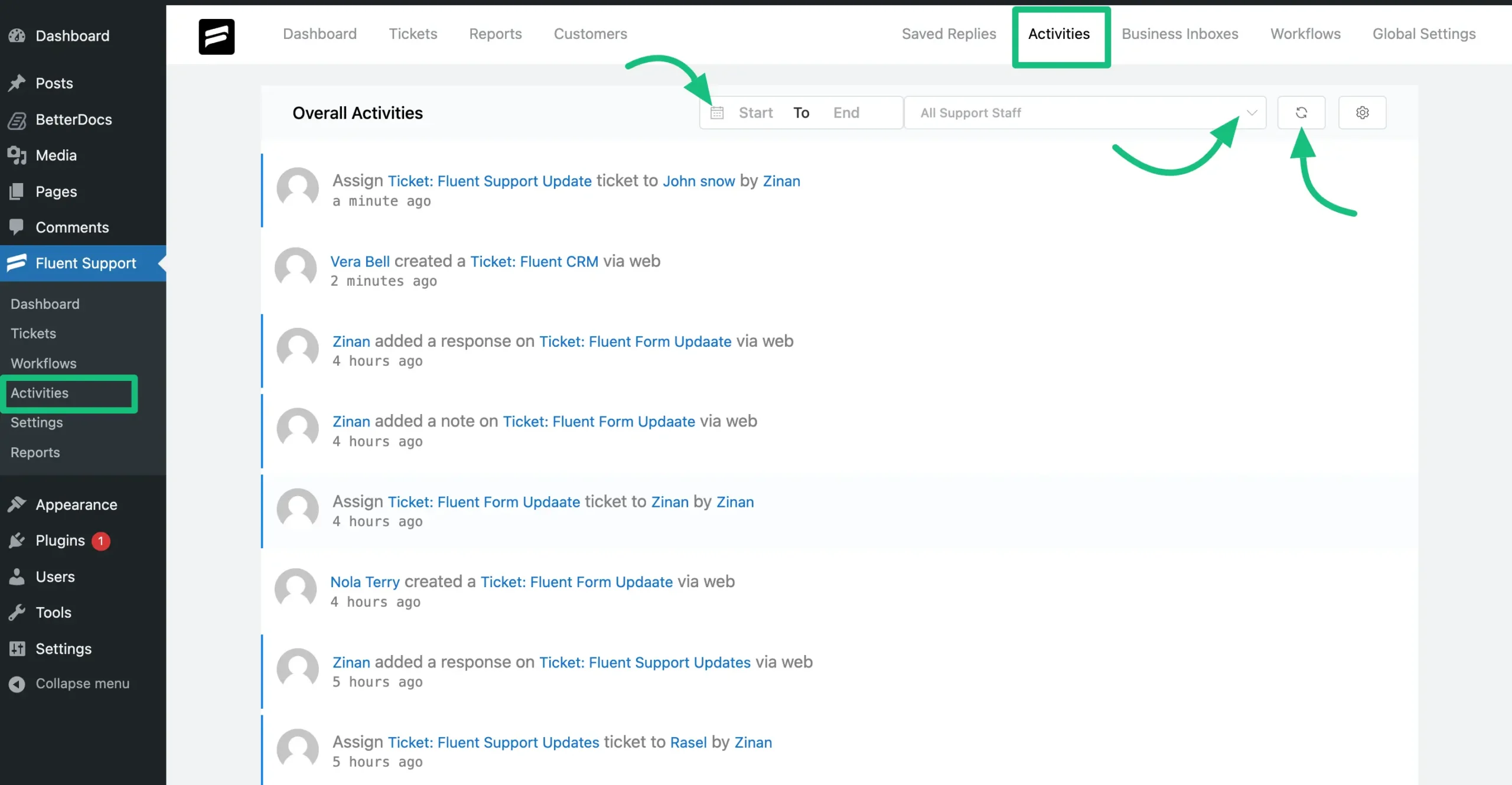Click Zinan in added a note entry

351,421
